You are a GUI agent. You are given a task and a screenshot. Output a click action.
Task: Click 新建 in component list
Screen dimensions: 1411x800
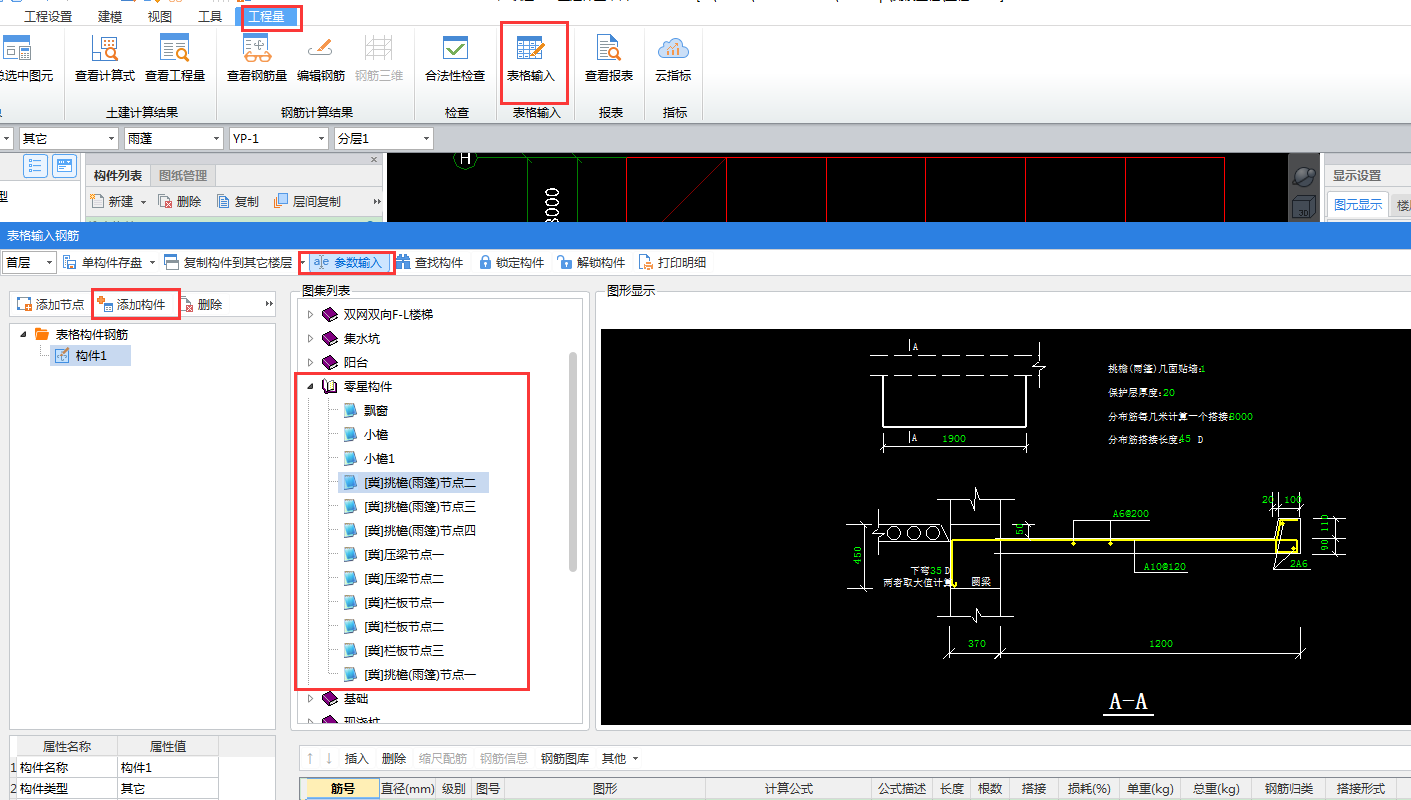[112, 201]
